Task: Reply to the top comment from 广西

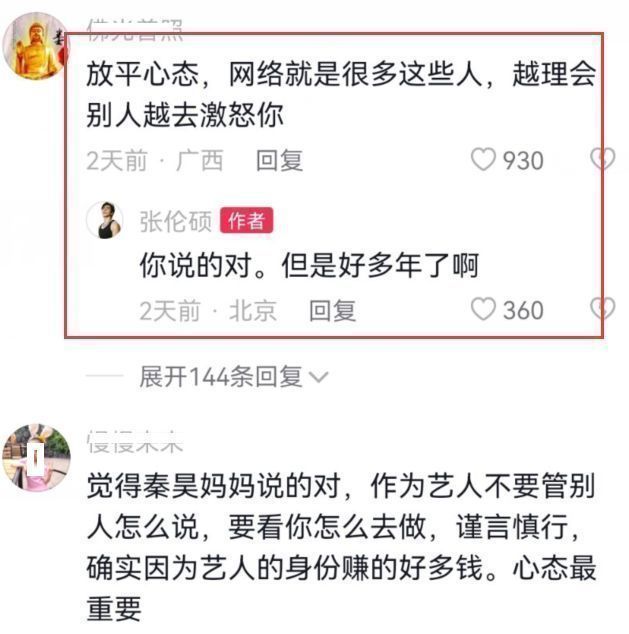Action: [280, 160]
